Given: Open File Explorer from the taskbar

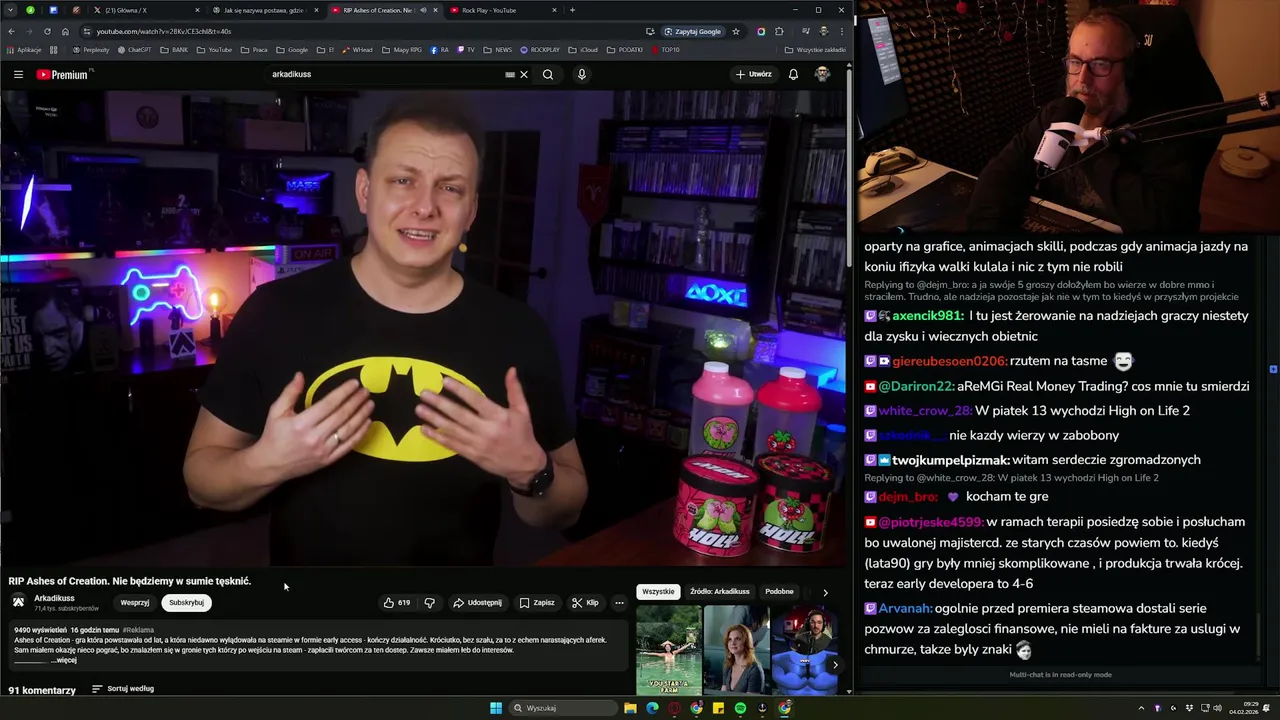Looking at the screenshot, I should coord(630,708).
